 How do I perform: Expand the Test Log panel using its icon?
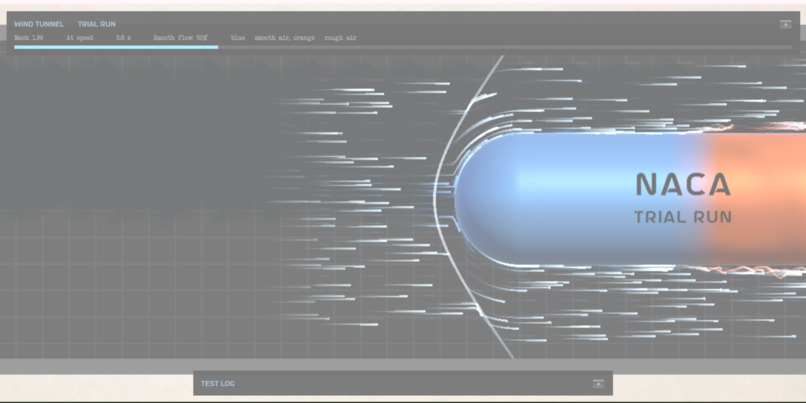[598, 383]
